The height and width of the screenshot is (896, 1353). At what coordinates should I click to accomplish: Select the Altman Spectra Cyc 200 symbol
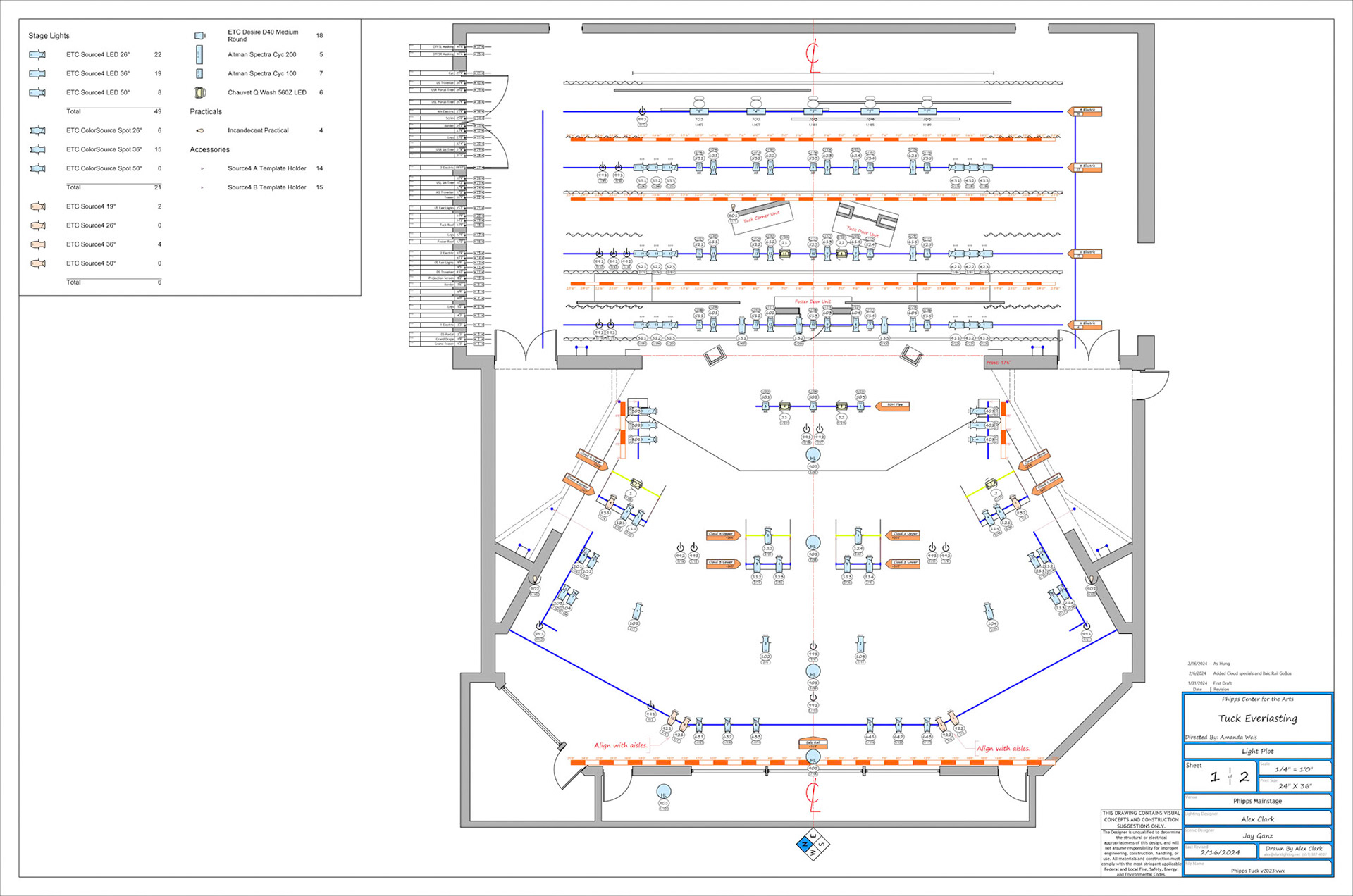click(x=199, y=54)
